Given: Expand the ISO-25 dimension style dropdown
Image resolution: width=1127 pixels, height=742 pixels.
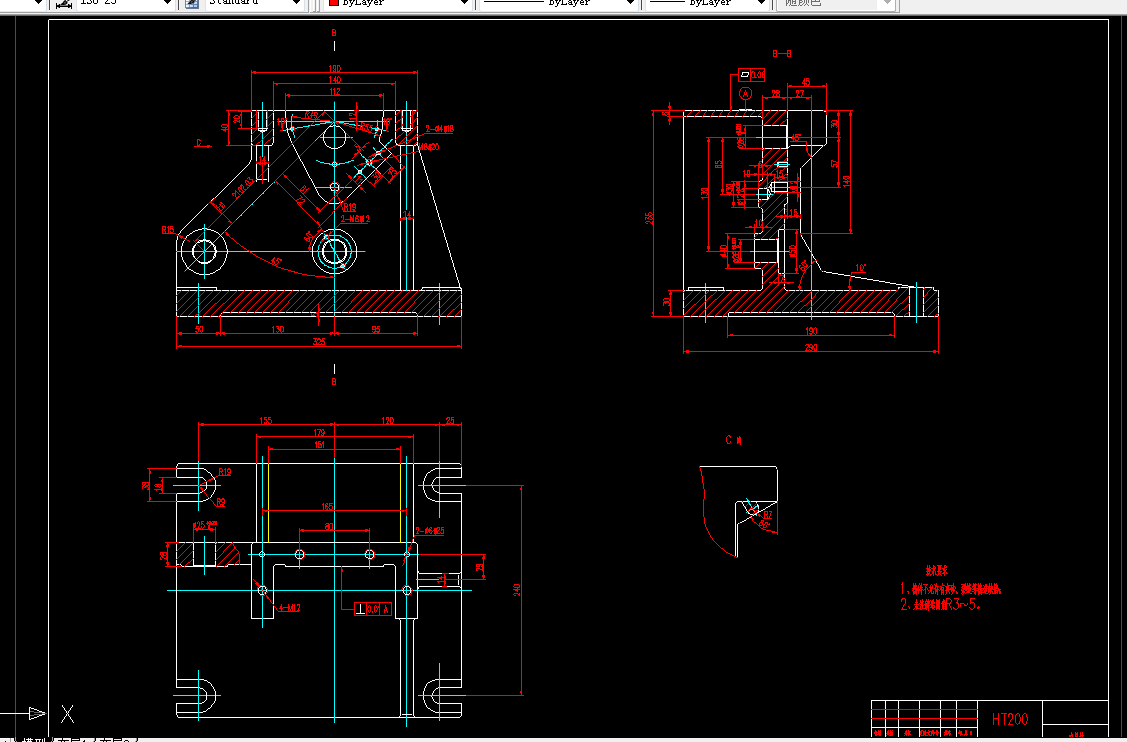Looking at the screenshot, I should point(167,3).
